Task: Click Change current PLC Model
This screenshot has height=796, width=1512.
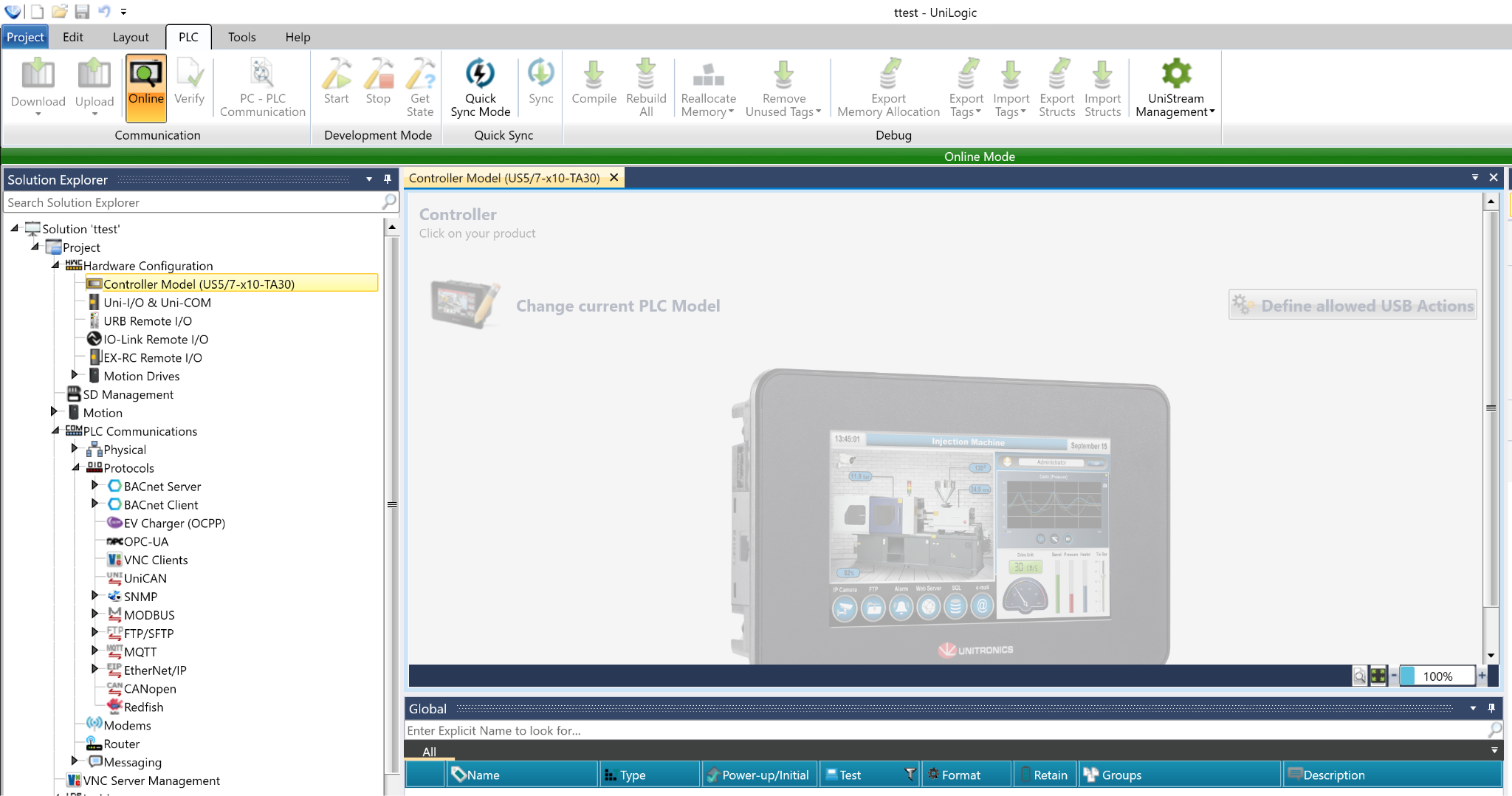Action: point(617,306)
